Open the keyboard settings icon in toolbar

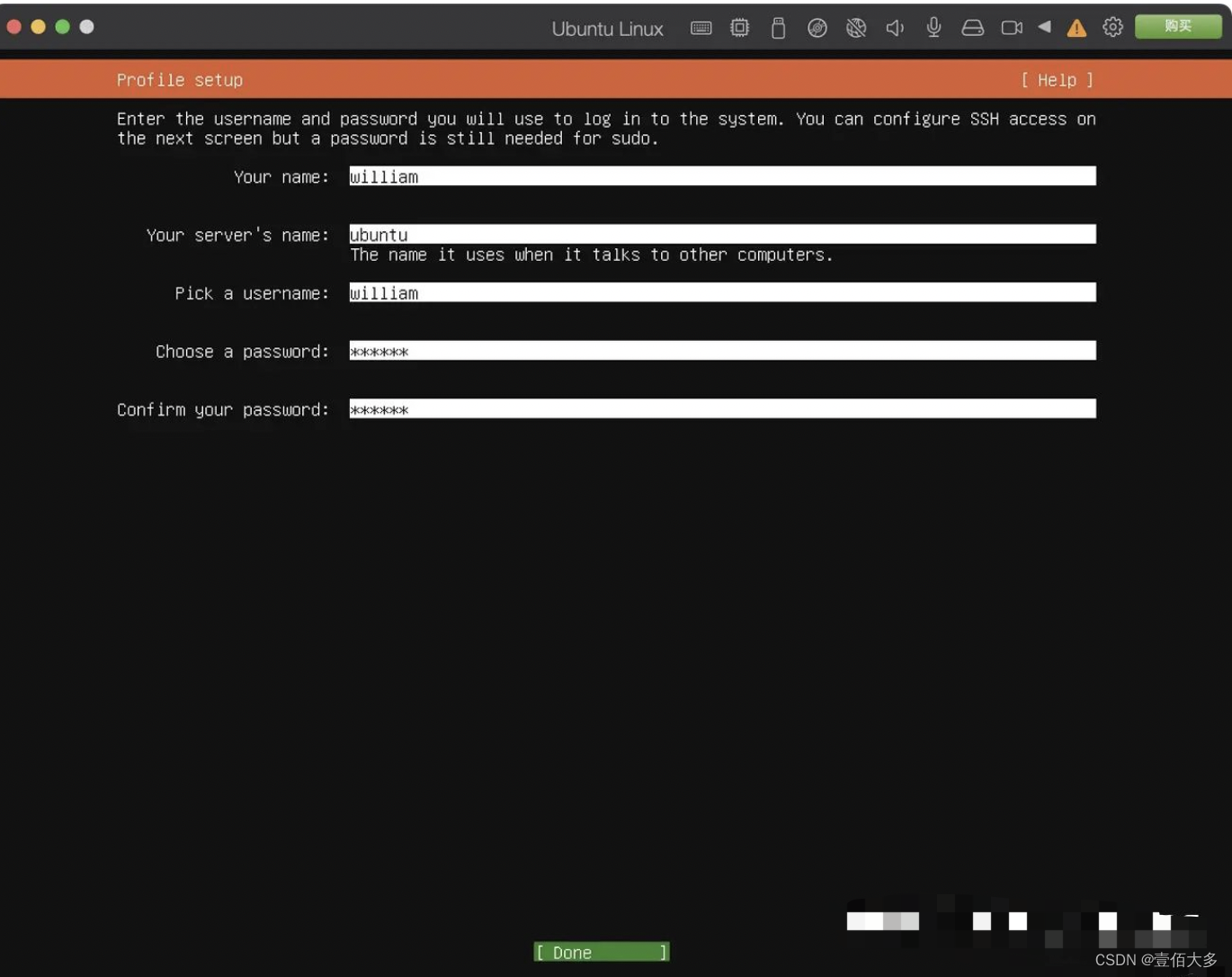(701, 28)
